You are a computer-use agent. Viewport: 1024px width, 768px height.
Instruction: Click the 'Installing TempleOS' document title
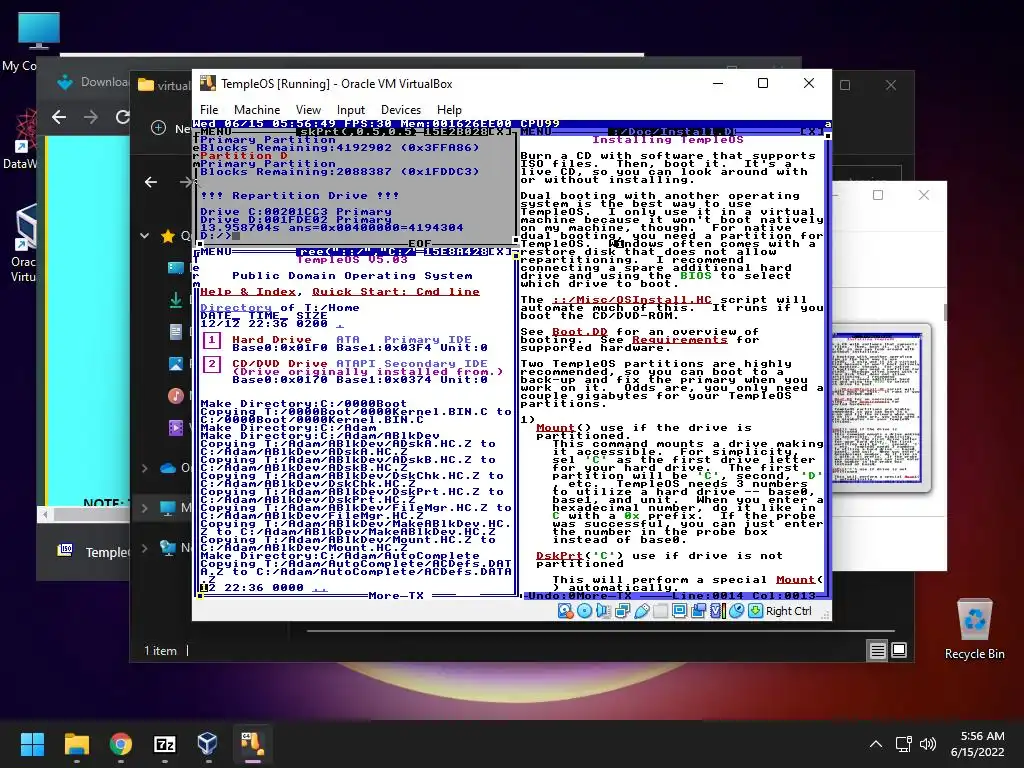pyautogui.click(x=667, y=140)
